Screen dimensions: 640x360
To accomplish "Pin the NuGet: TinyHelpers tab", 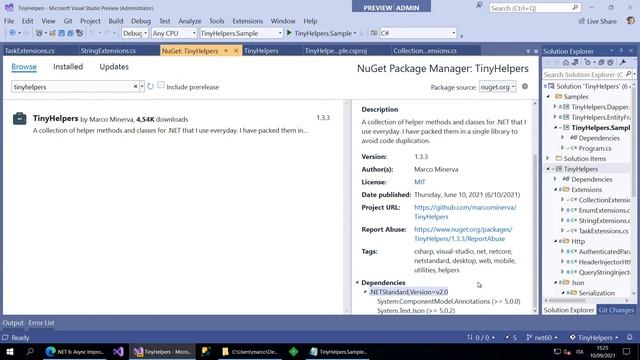I will pyautogui.click(x=226, y=51).
